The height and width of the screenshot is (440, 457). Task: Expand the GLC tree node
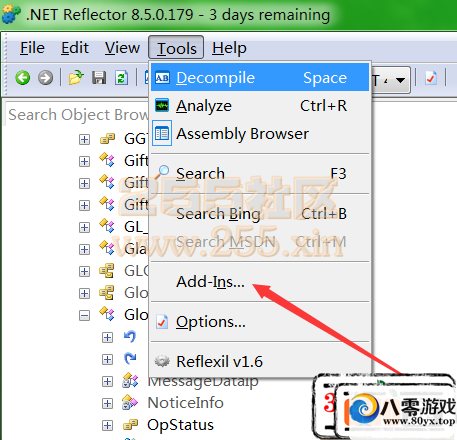(84, 271)
